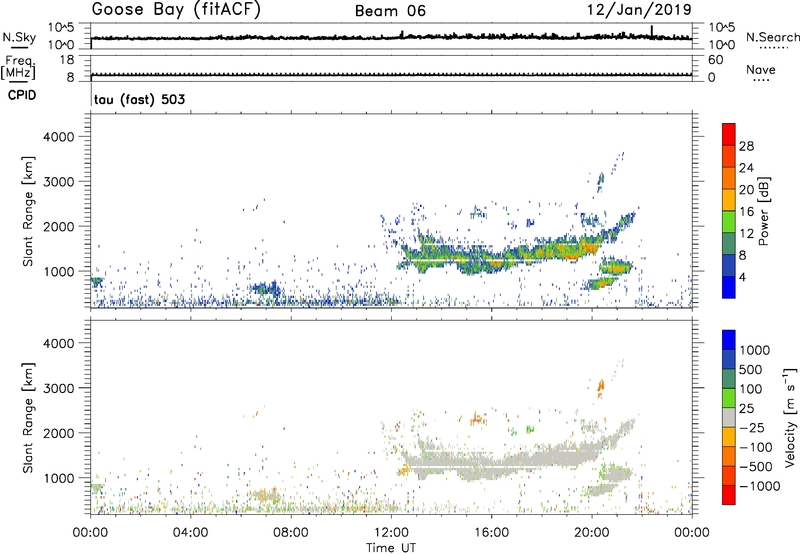
Task: Click the left-side '10^5' N.Sky tick
Action: (x=61, y=27)
